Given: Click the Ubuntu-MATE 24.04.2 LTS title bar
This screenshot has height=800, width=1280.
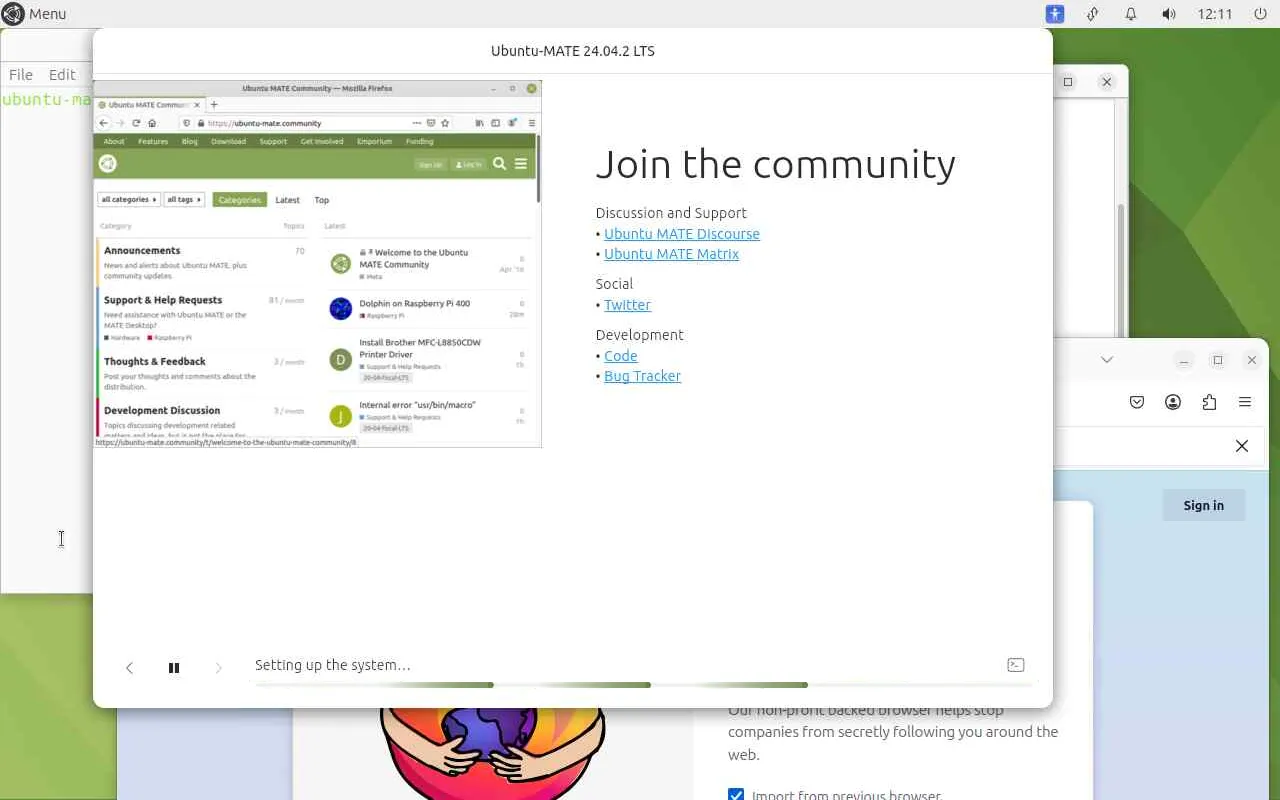Looking at the screenshot, I should click(573, 51).
